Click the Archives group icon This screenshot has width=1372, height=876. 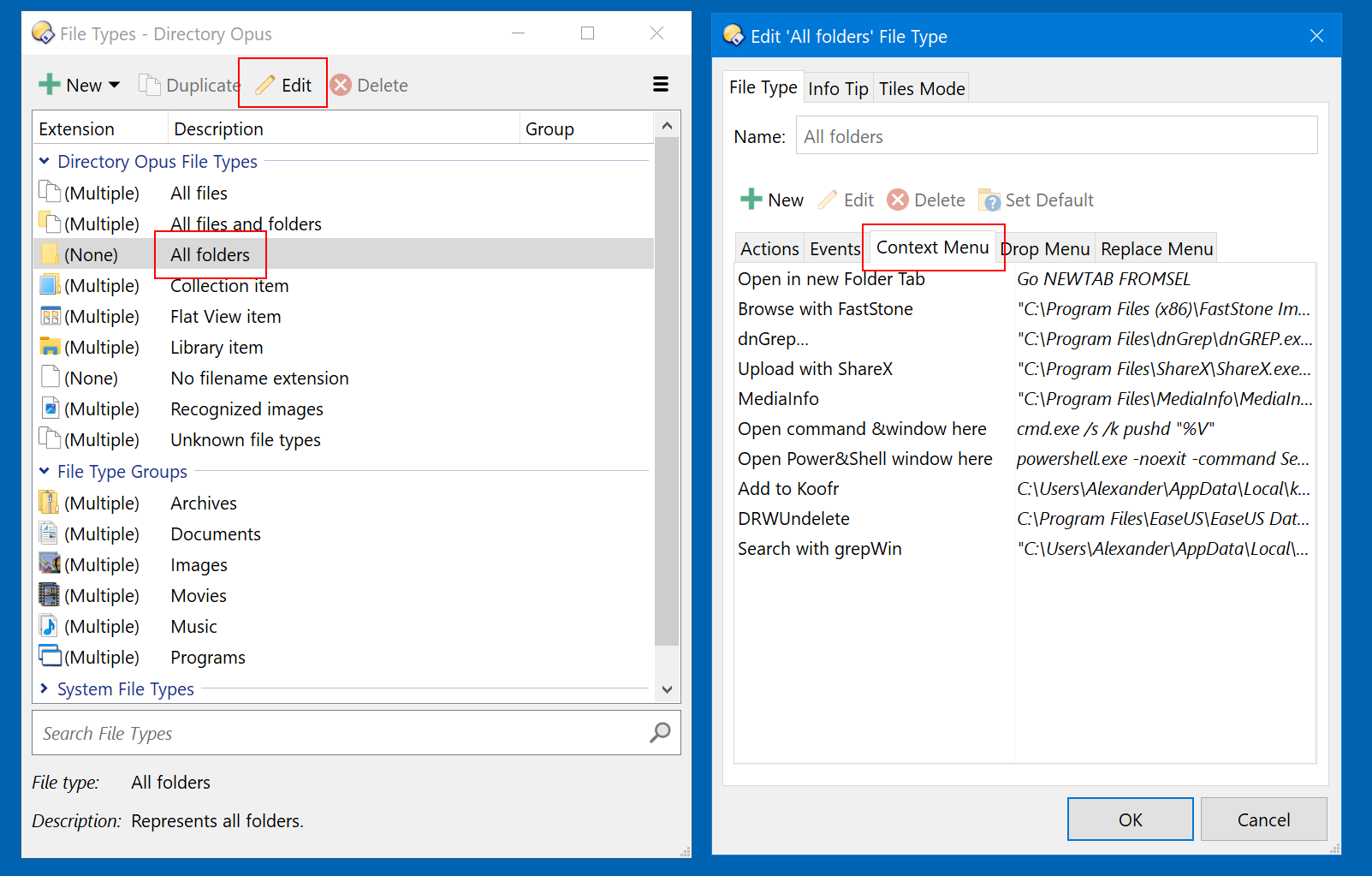(x=50, y=503)
